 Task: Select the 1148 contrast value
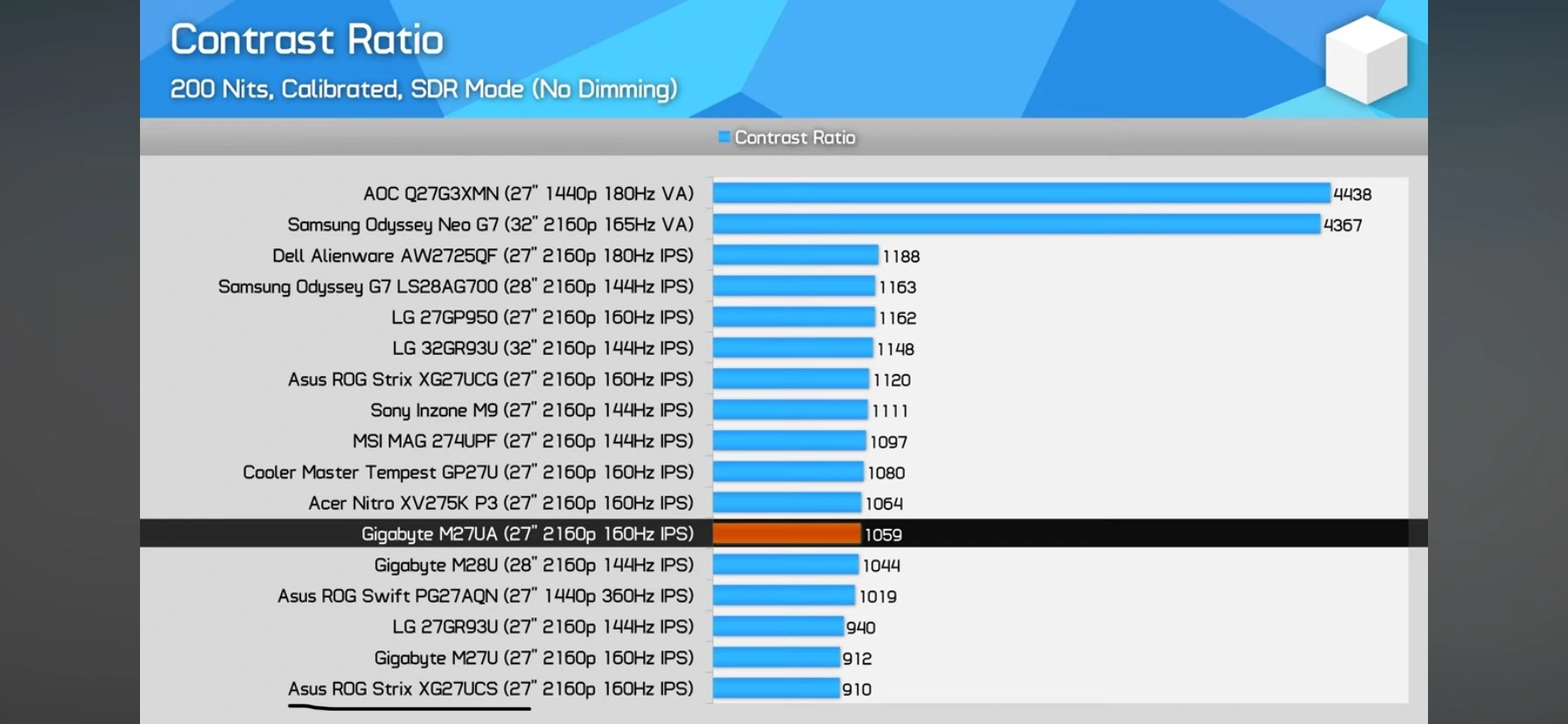(x=896, y=349)
